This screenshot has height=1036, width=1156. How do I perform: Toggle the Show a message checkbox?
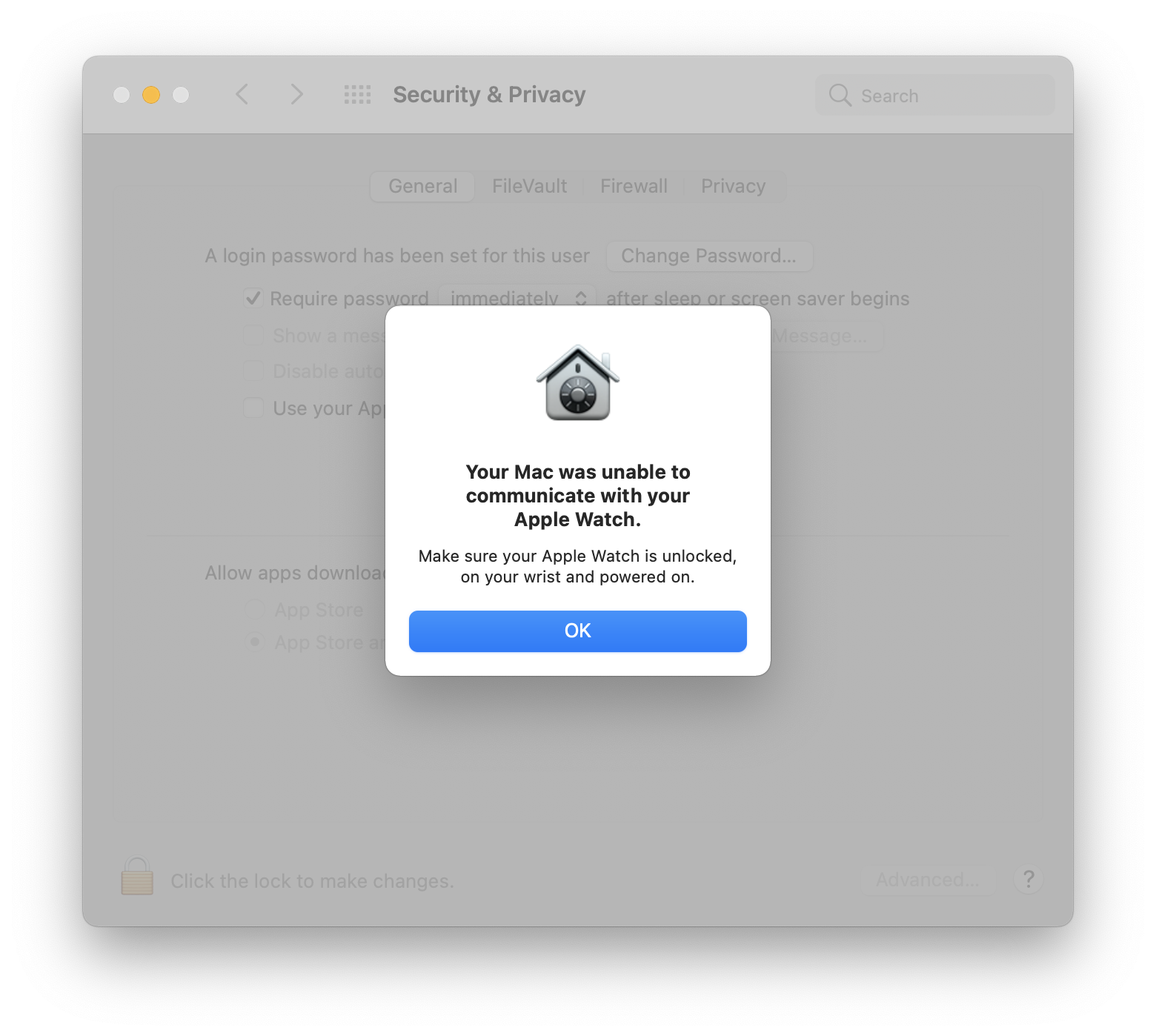[253, 335]
